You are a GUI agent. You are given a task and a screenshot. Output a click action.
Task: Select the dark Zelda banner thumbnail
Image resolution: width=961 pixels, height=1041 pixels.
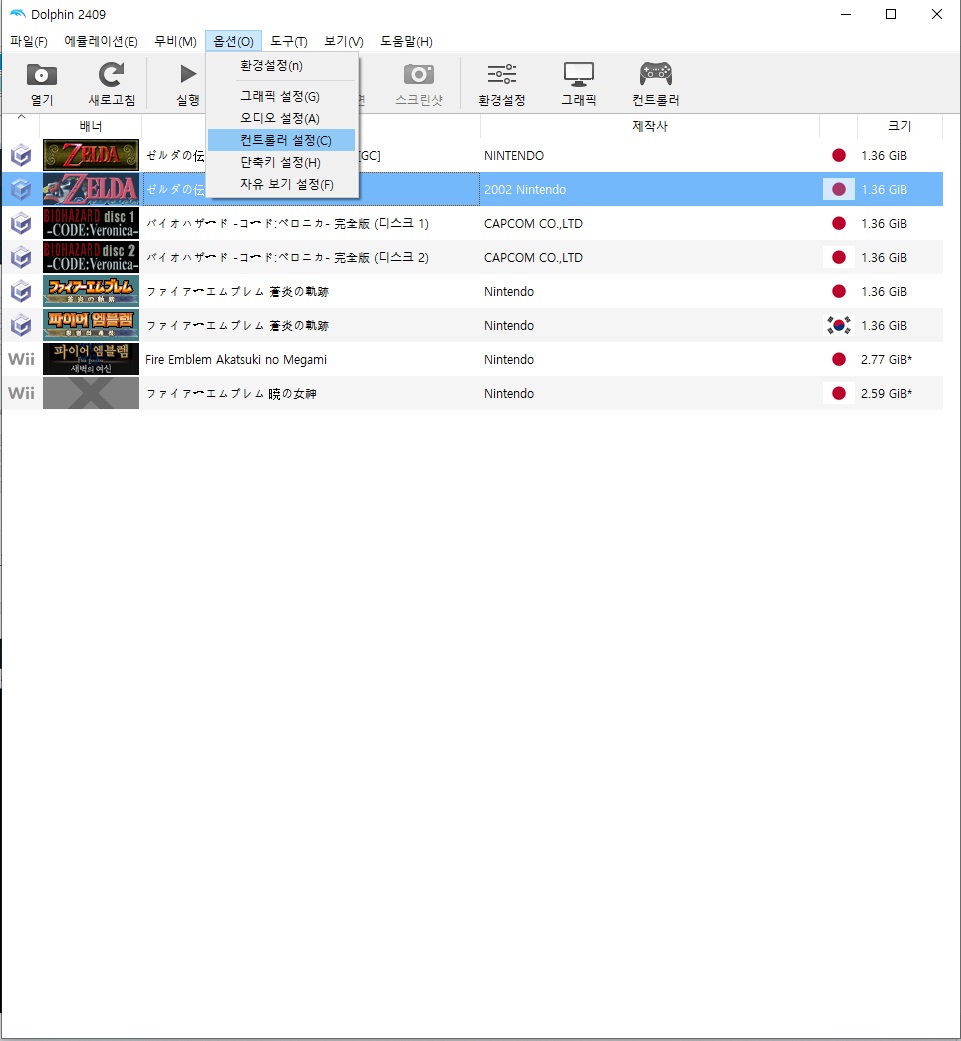coord(91,155)
